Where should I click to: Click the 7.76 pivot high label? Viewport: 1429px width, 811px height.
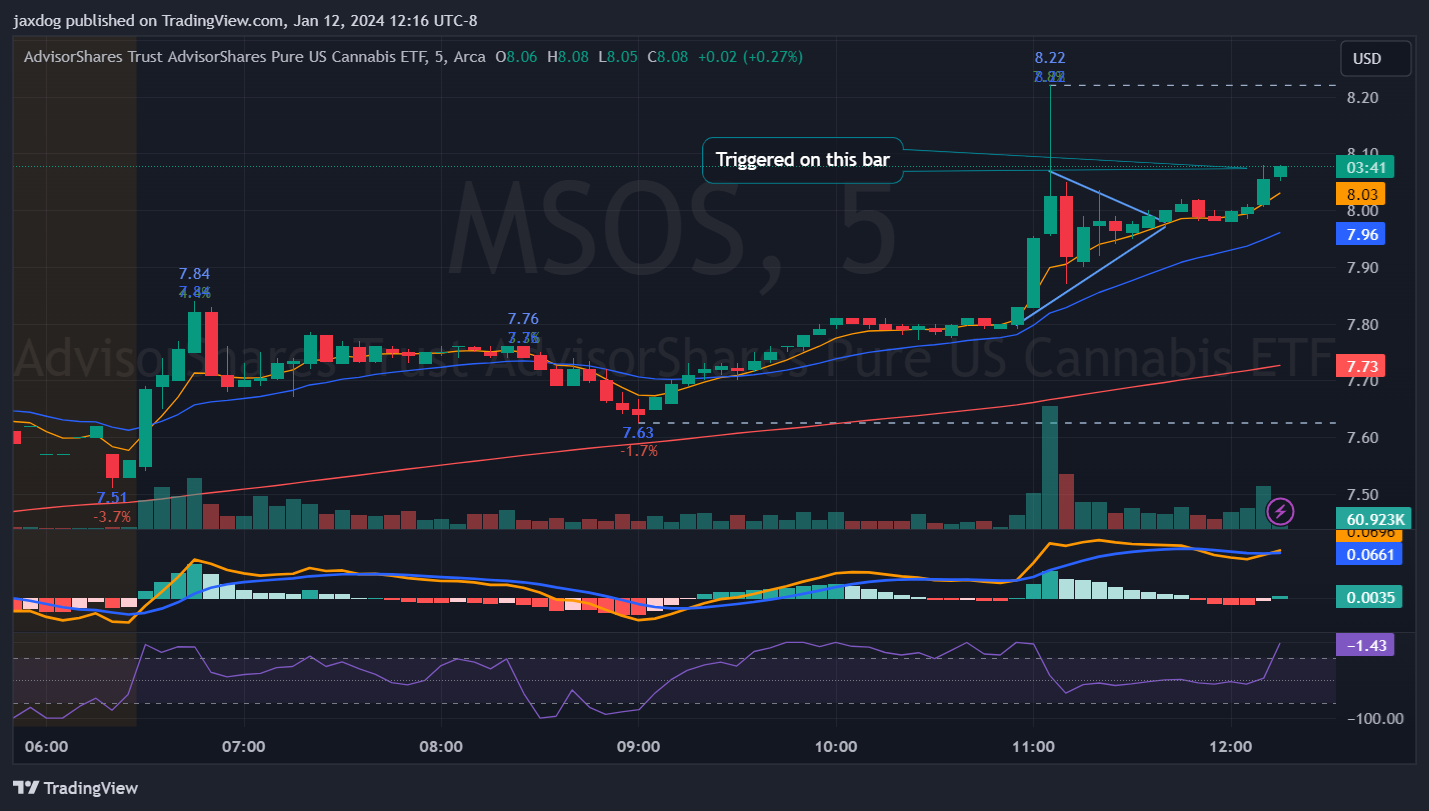tap(523, 319)
